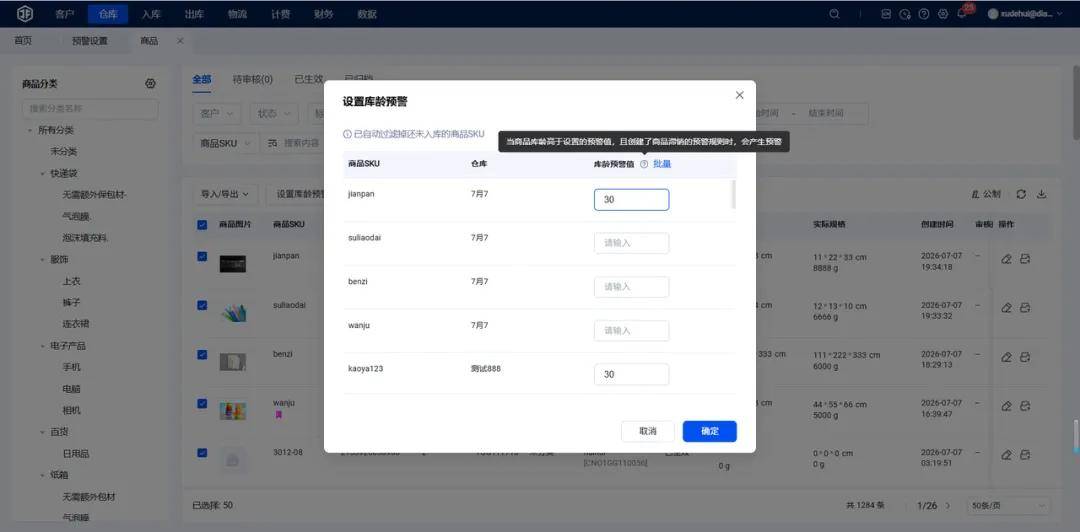This screenshot has width=1080, height=532.
Task: Click edit icon in the 3012-08 row
Action: point(1006,455)
